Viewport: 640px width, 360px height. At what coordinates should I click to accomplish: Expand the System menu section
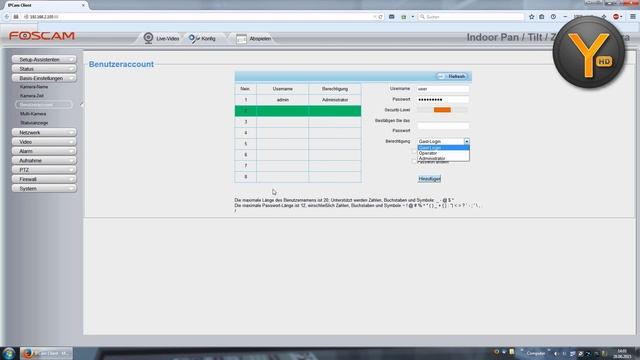tap(44, 189)
